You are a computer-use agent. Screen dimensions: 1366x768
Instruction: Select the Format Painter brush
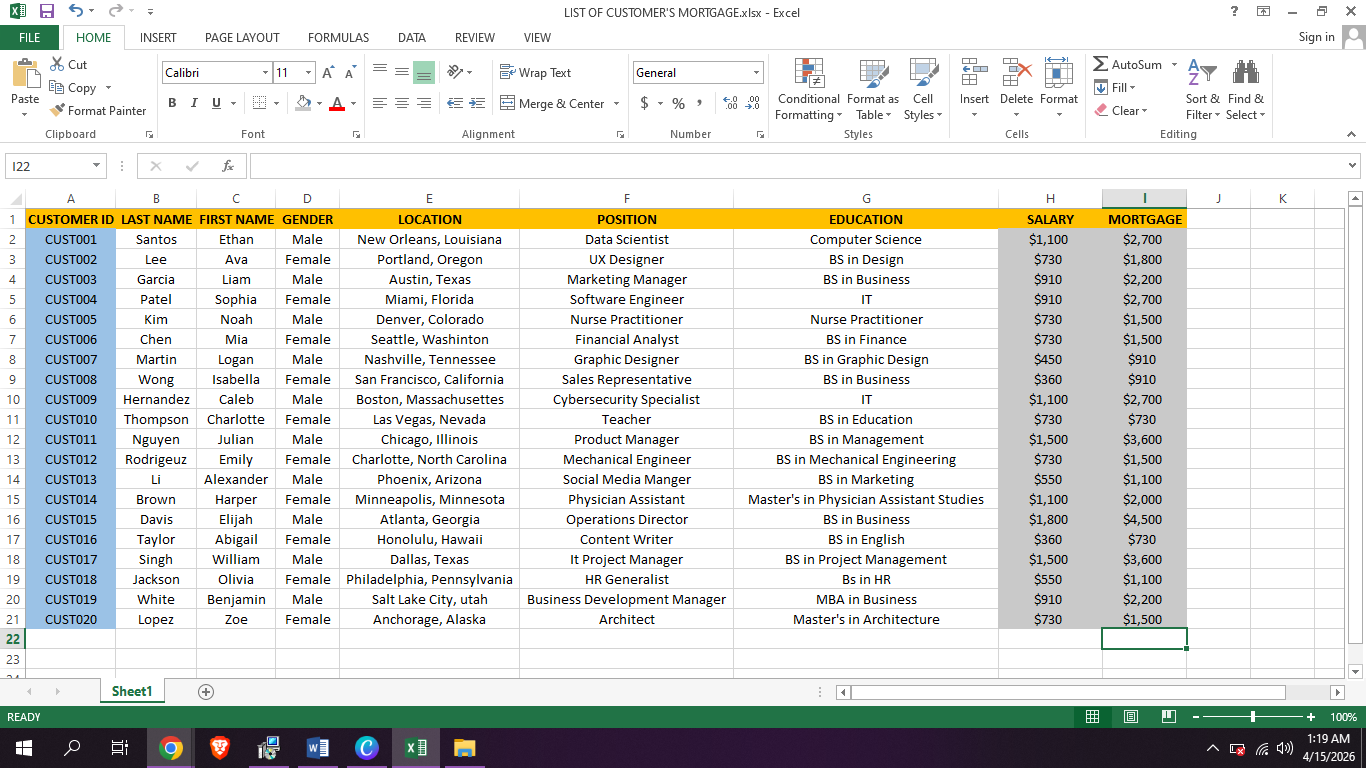98,110
